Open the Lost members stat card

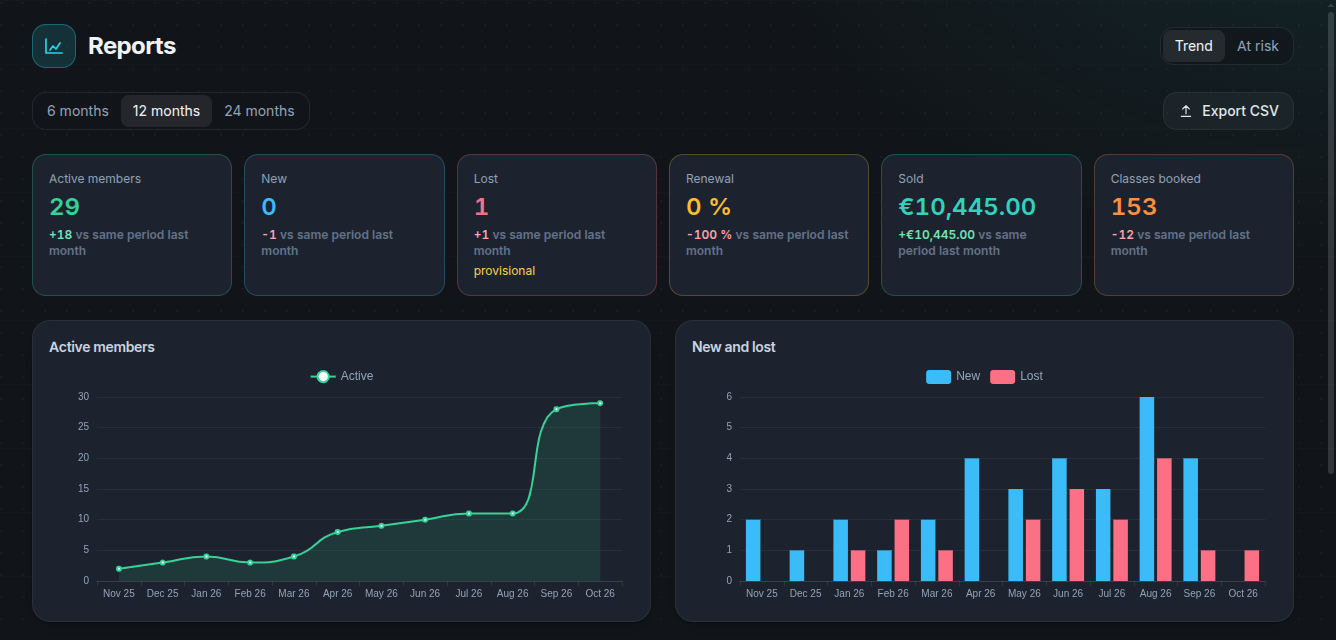point(557,225)
